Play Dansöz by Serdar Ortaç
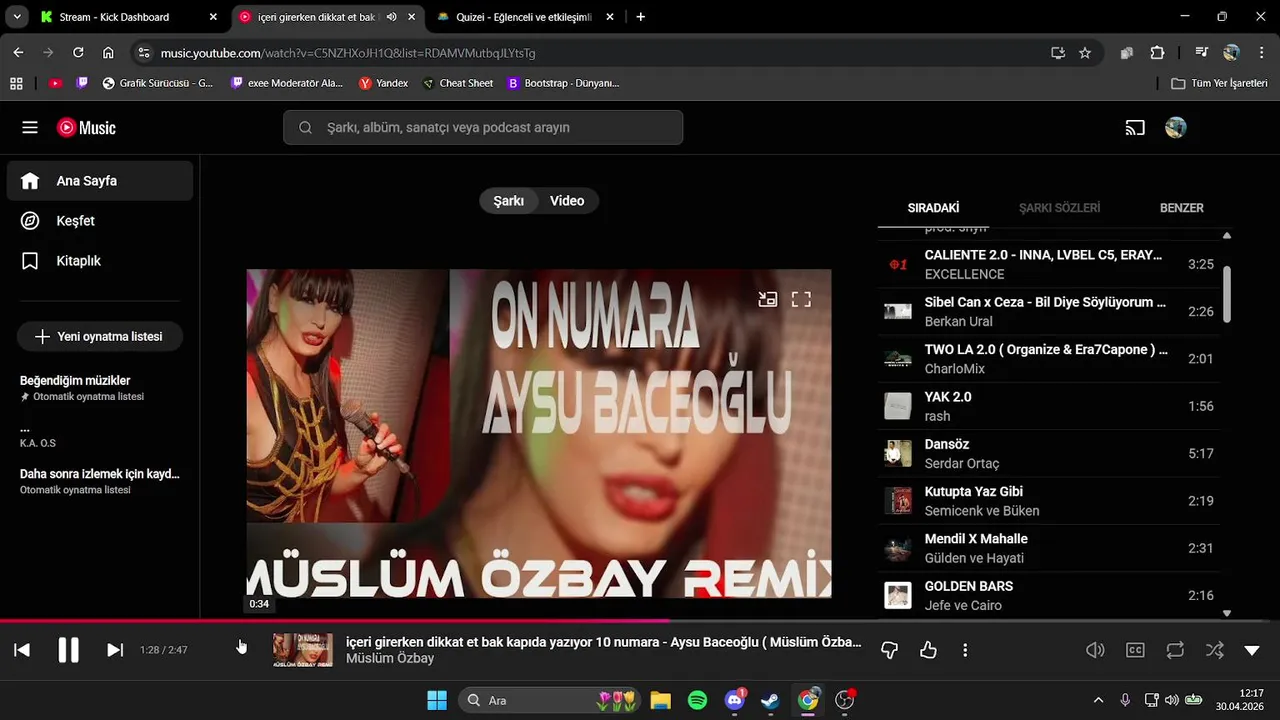Image resolution: width=1280 pixels, height=720 pixels. [x=1050, y=453]
